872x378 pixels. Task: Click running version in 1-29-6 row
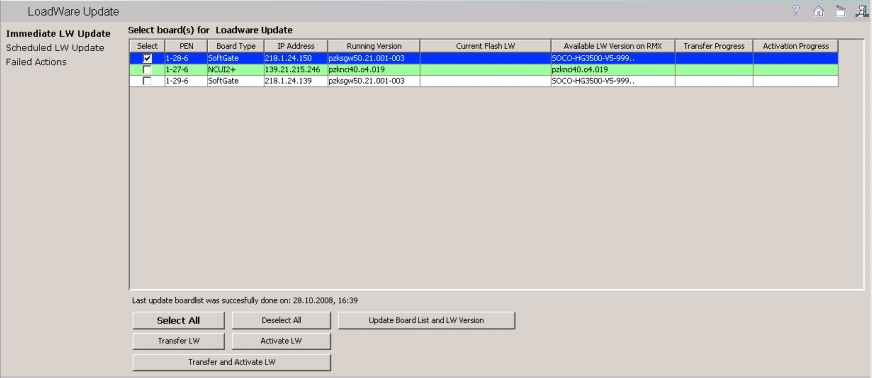coord(374,81)
